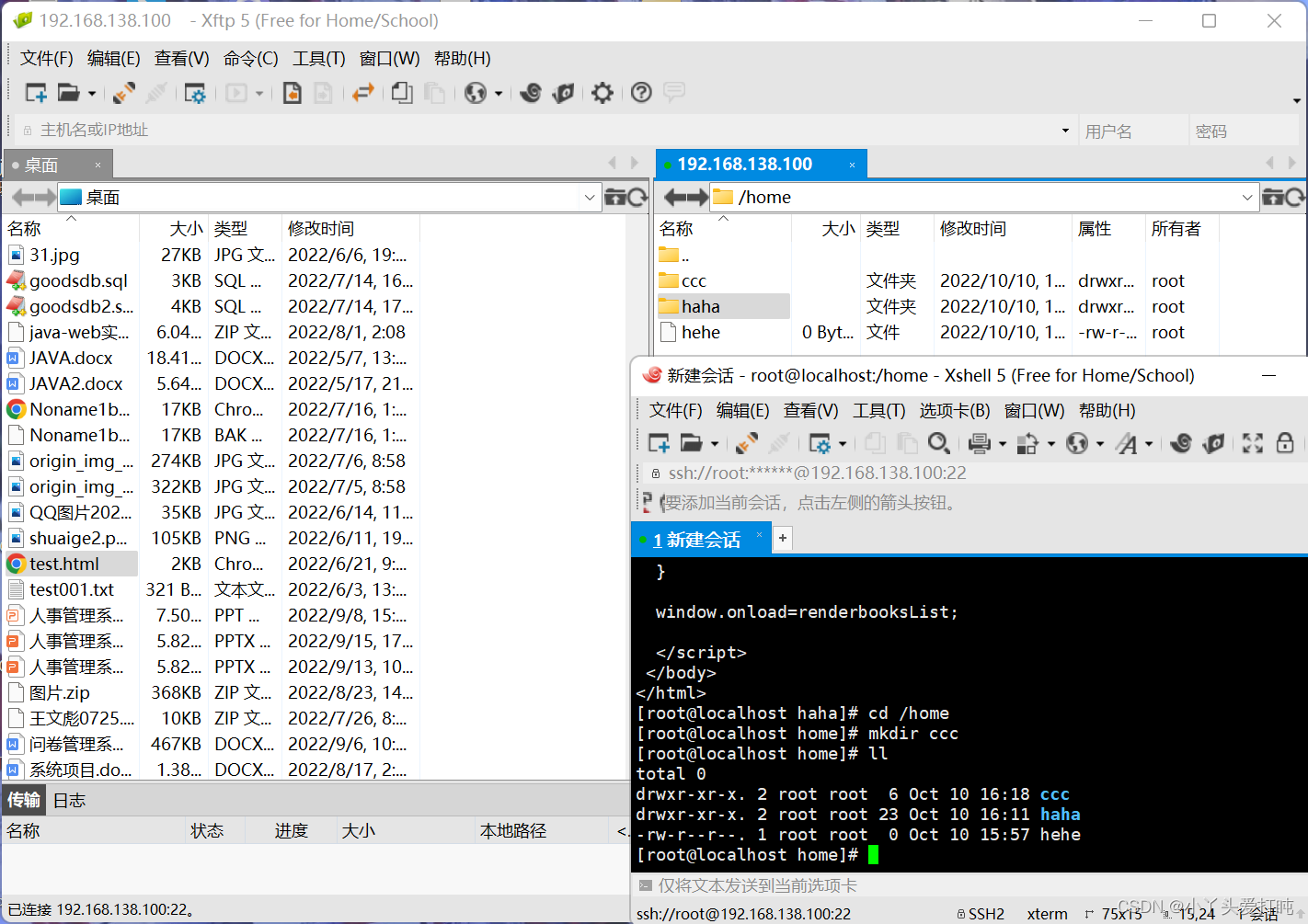
Task: Click the 用户名 username field
Action: (1133, 131)
